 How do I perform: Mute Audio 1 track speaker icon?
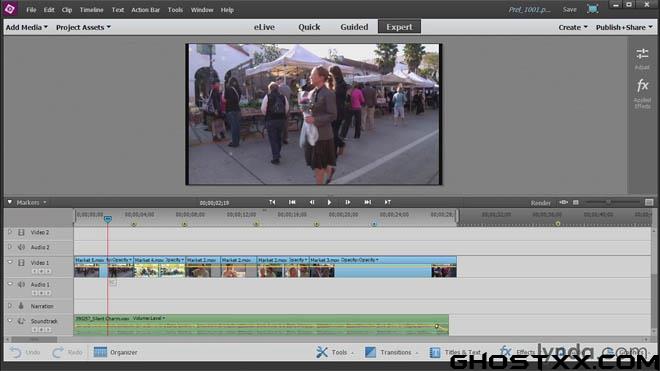pos(21,285)
